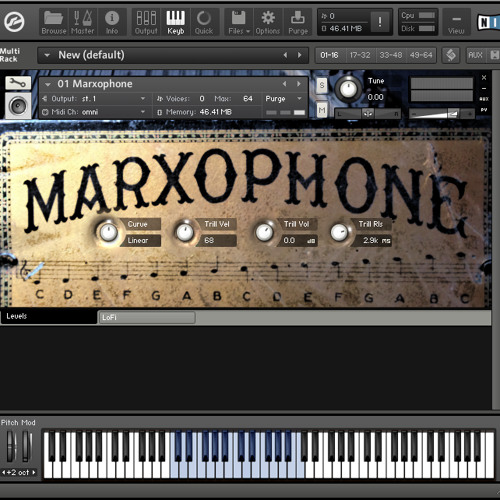The height and width of the screenshot is (500, 500).
Task: Click the Trill Vol value 0.0 dB
Action: coord(298,240)
